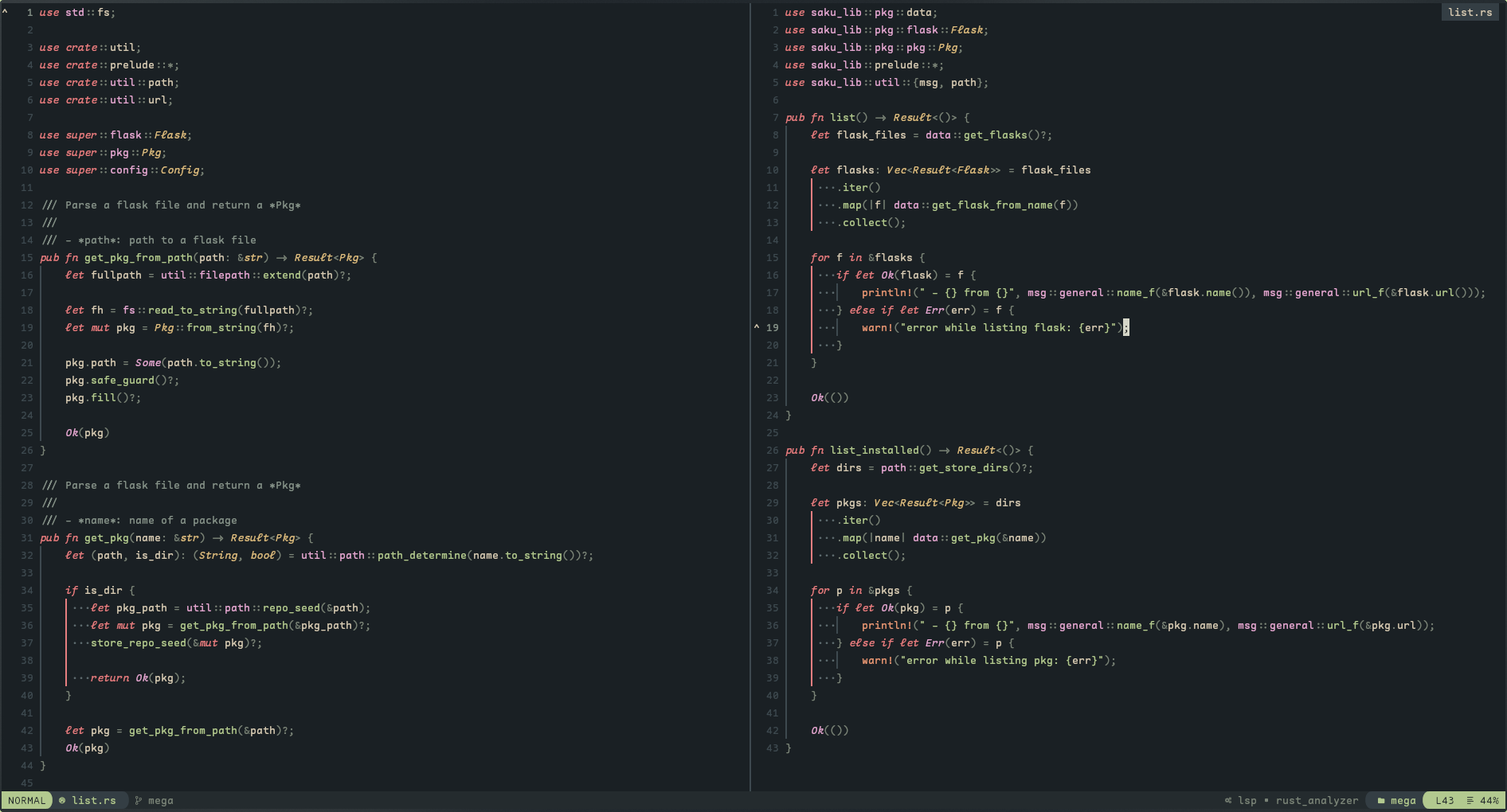Click line number 31 in the left pane gutter
The height and width of the screenshot is (812, 1507).
[x=26, y=537]
